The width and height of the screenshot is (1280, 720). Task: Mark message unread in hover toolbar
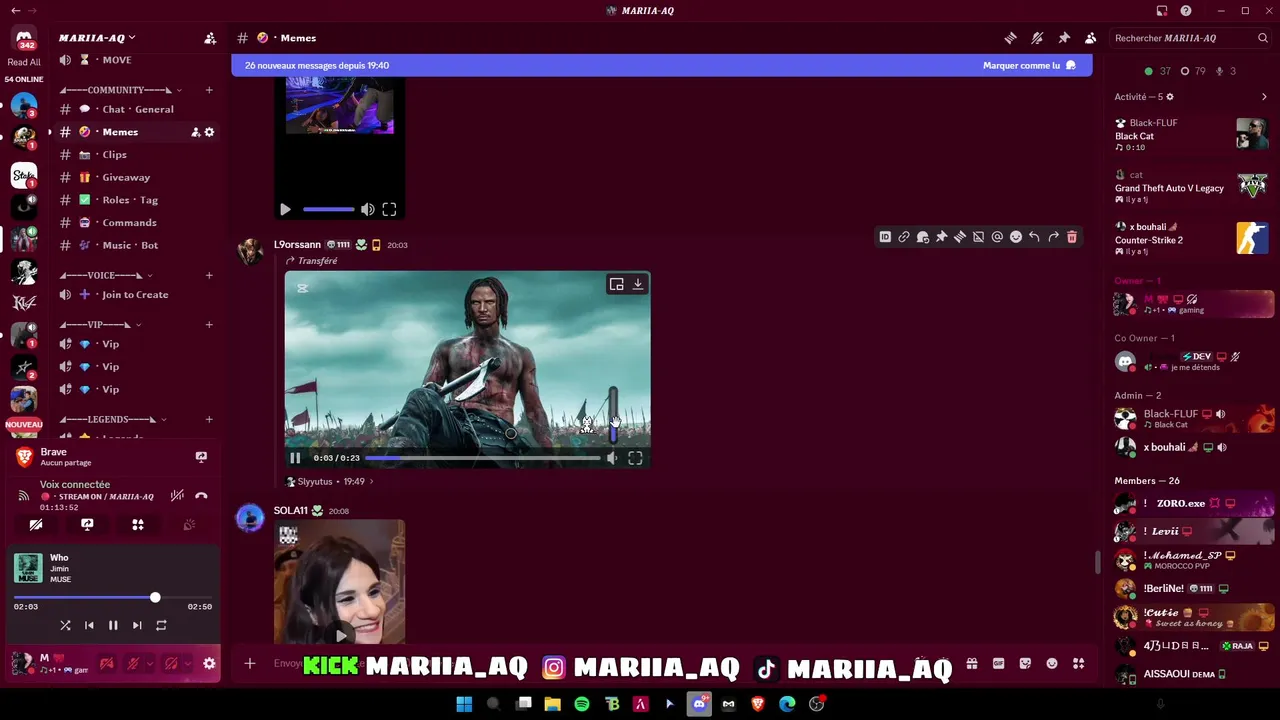tap(923, 237)
